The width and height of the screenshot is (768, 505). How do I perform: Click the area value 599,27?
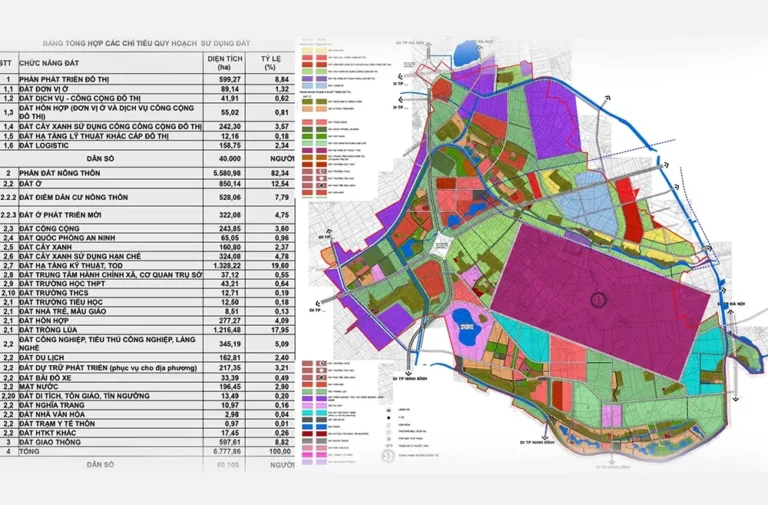[230, 79]
